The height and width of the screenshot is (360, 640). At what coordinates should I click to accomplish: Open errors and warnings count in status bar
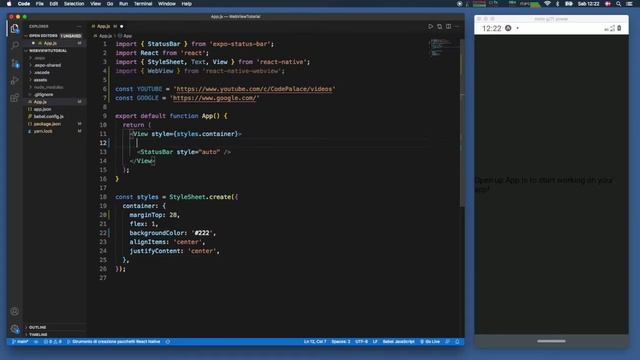52,342
